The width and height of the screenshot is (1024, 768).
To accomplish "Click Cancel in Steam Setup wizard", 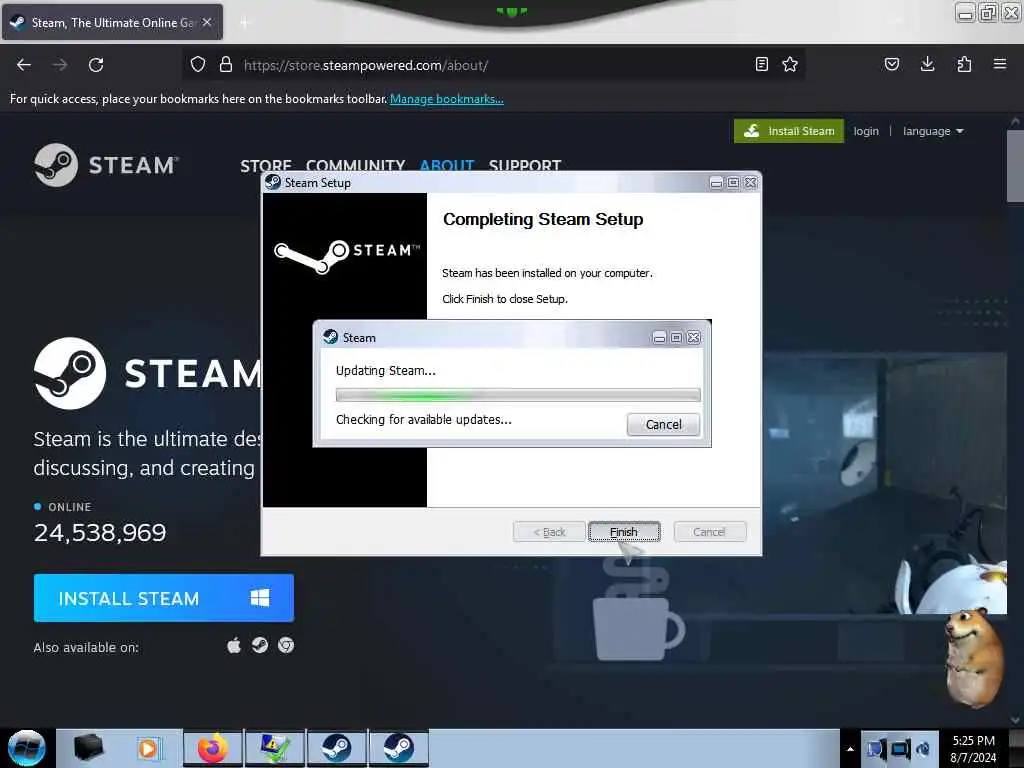I will [x=709, y=532].
